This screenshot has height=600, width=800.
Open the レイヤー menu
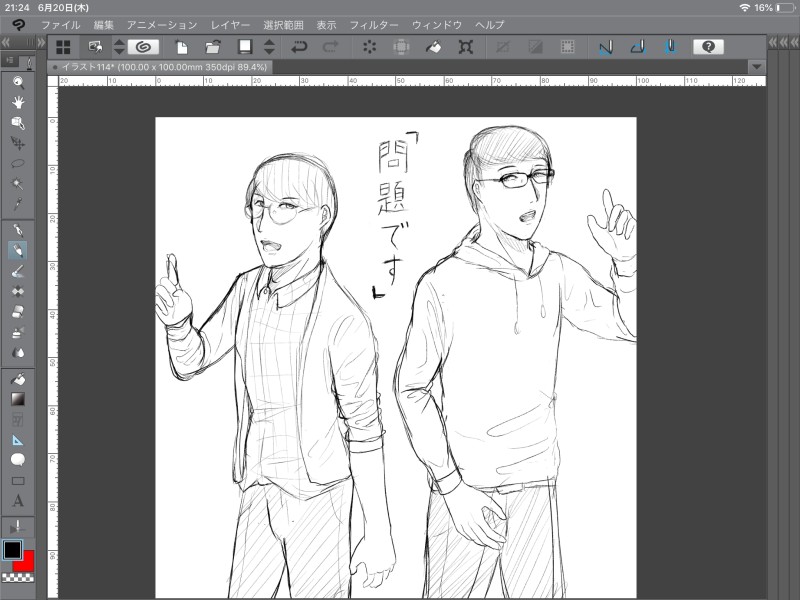coord(231,25)
